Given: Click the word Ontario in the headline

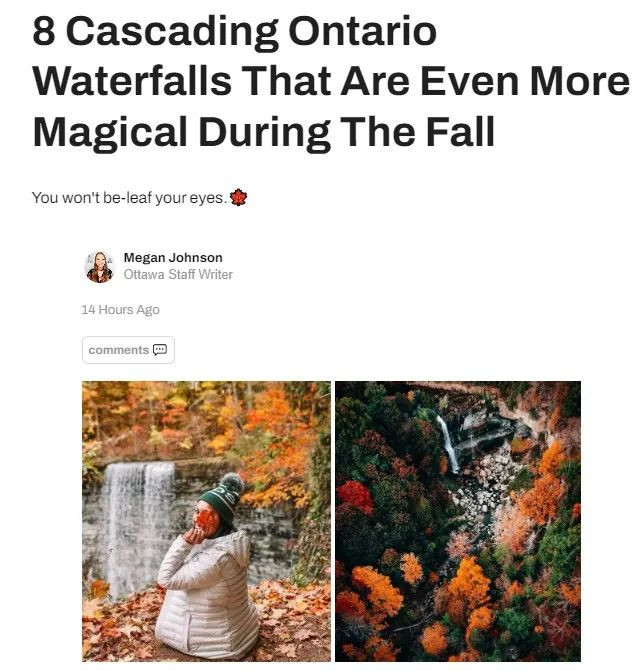Looking at the screenshot, I should [362, 31].
